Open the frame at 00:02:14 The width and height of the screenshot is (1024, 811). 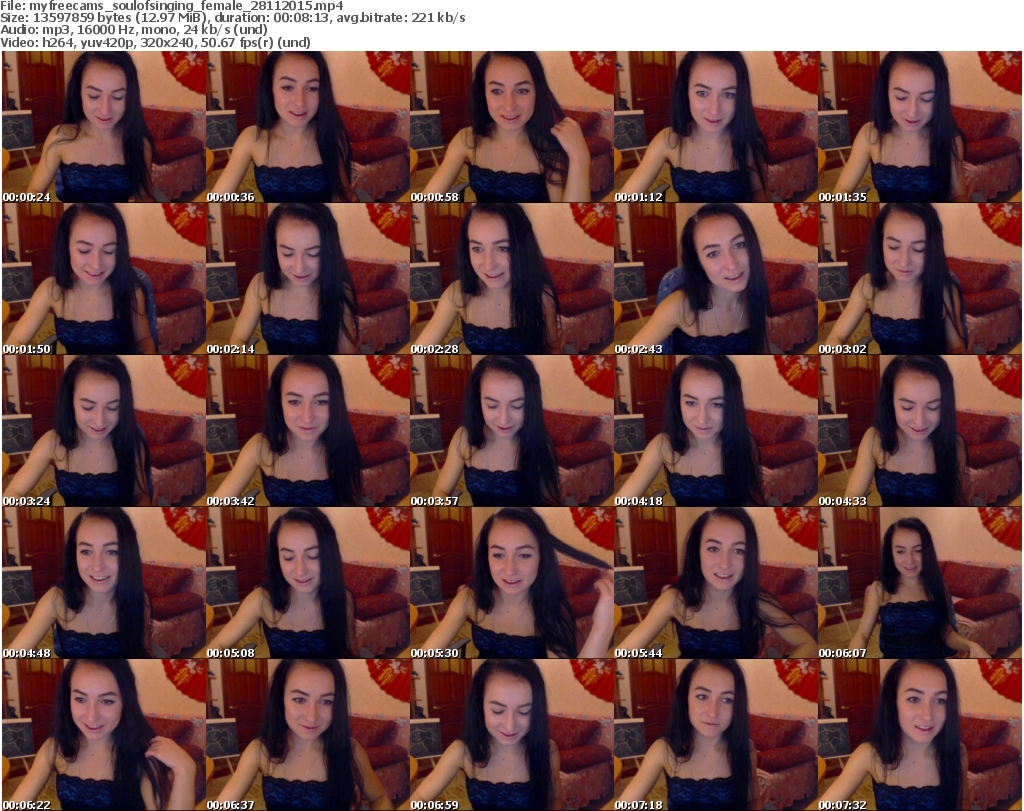point(308,279)
